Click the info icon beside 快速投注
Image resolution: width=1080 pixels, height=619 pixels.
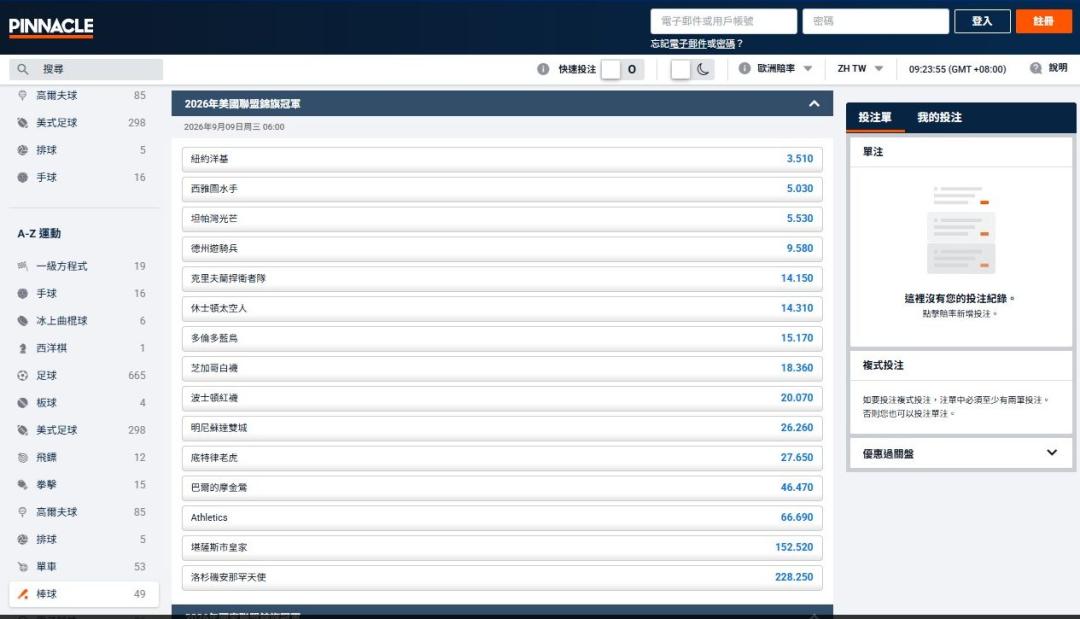coord(543,69)
